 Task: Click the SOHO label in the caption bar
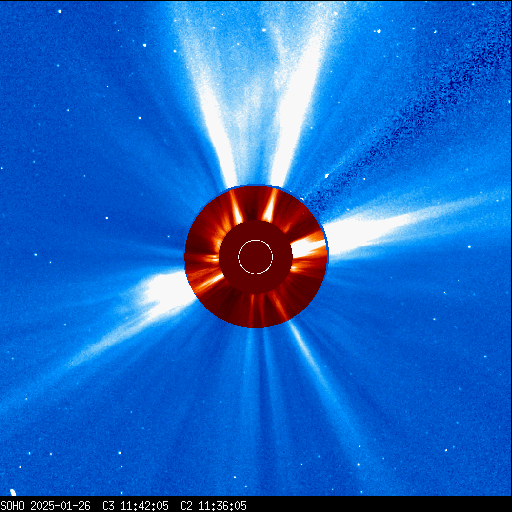[12, 506]
